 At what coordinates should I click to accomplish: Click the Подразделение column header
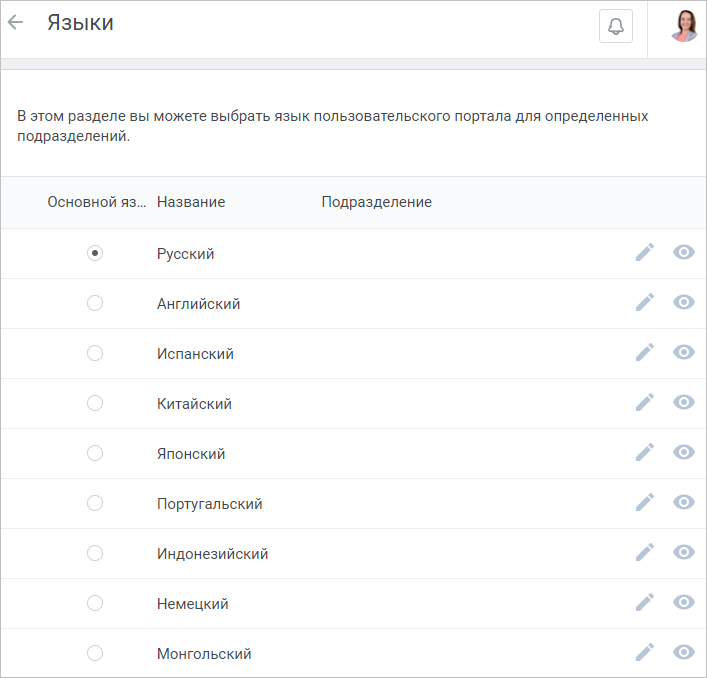pos(376,202)
